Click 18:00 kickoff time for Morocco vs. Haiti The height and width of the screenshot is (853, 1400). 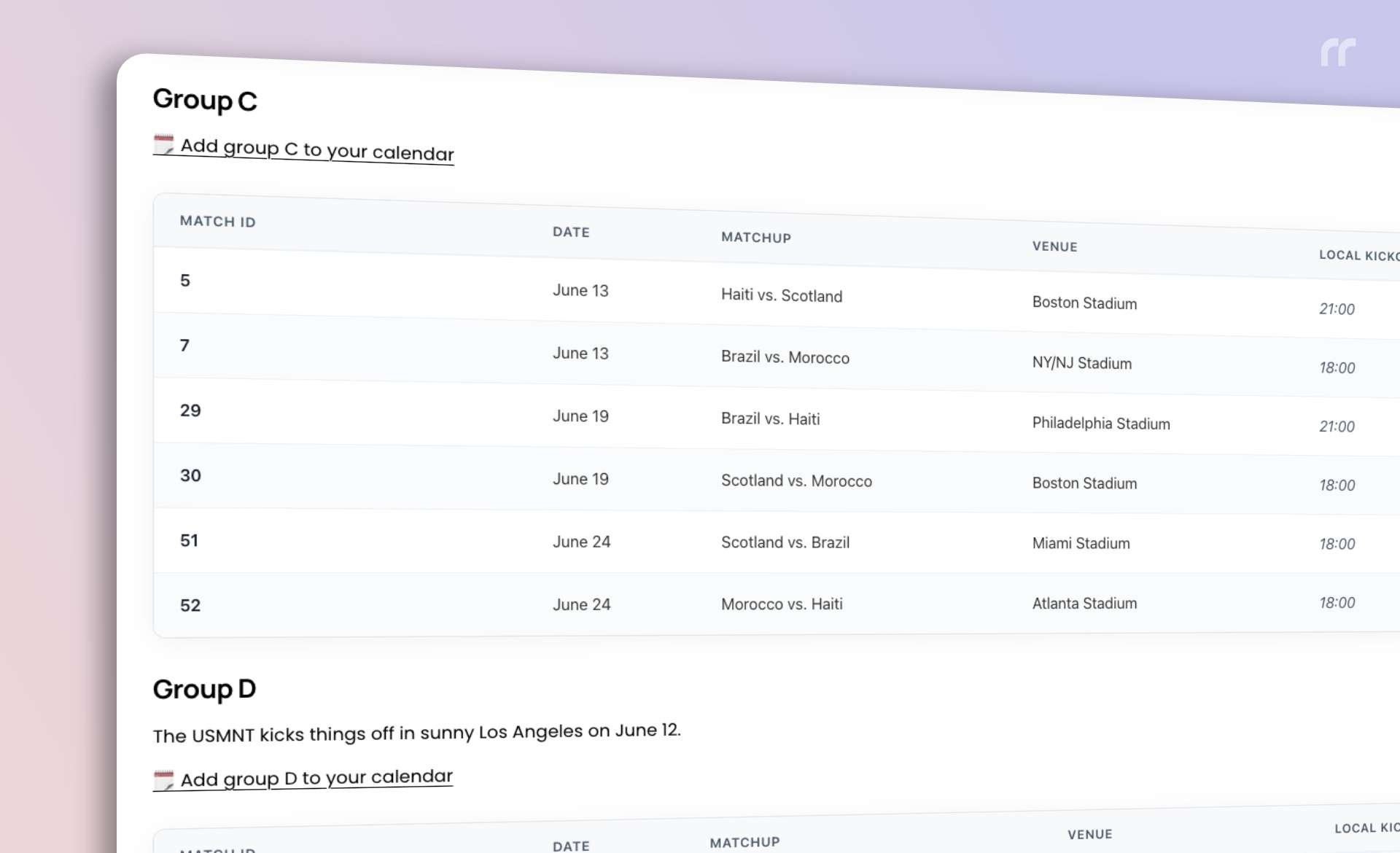pyautogui.click(x=1337, y=603)
